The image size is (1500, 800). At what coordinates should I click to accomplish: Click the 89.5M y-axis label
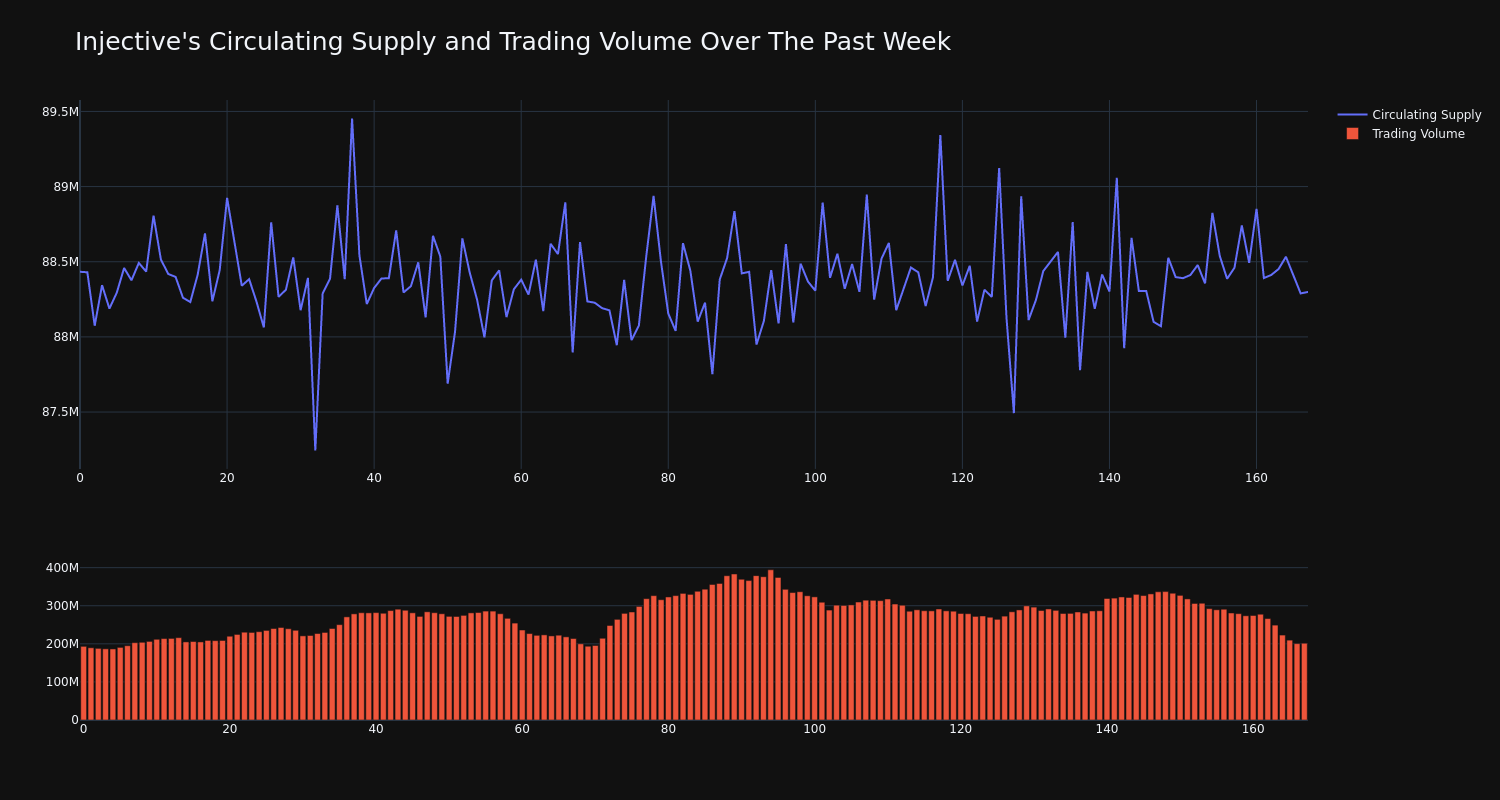click(x=60, y=112)
